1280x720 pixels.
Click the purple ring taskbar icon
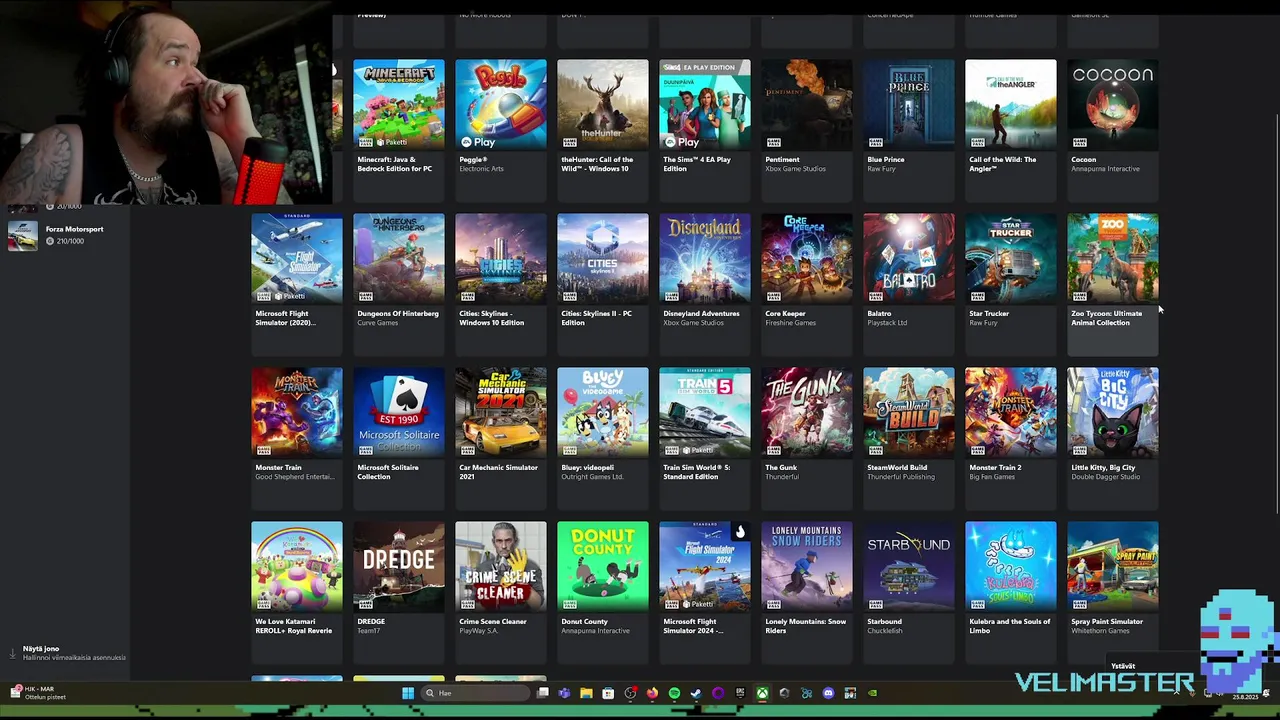click(718, 693)
